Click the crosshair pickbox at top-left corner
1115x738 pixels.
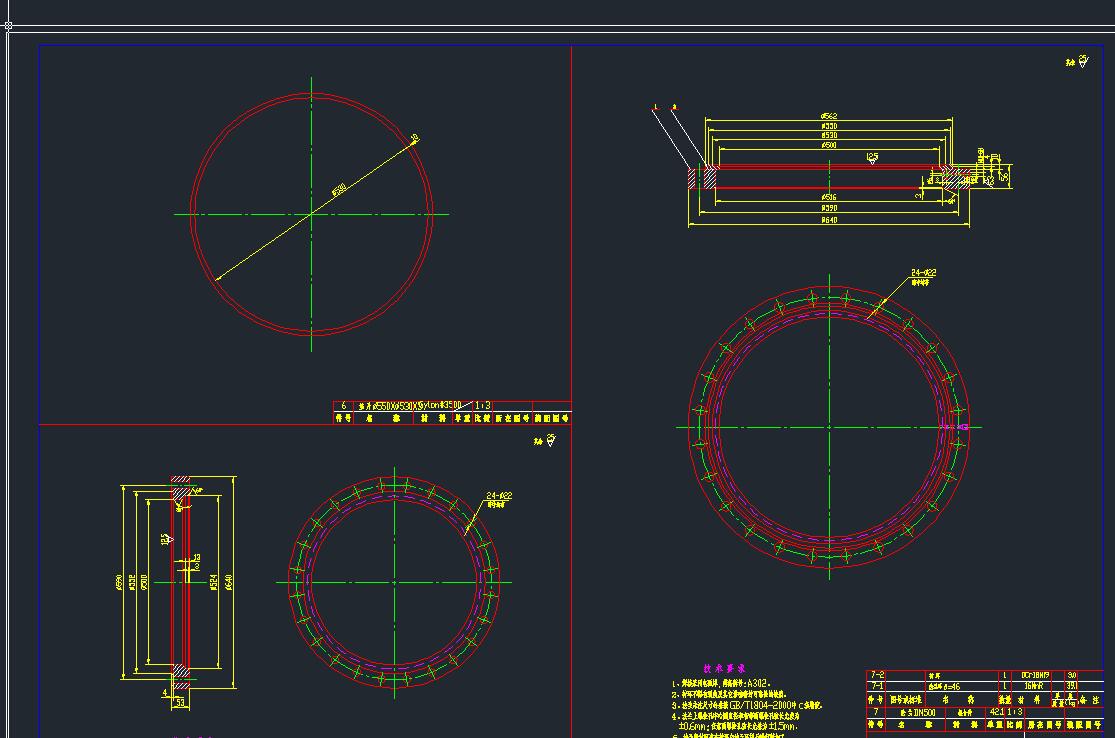point(8,26)
